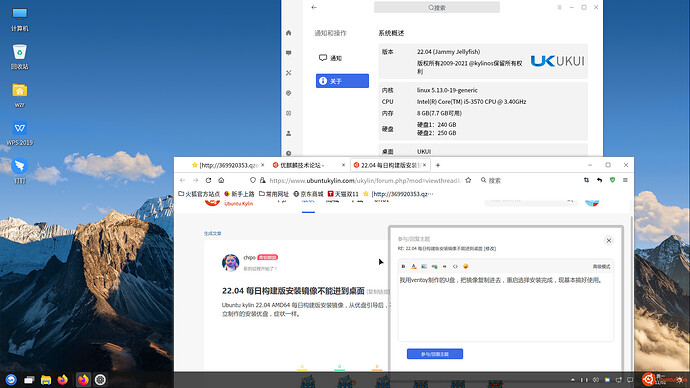This screenshot has height=388, width=690.
Task: Close the 优麒麟技术论坛 tab
Action: click(343, 165)
